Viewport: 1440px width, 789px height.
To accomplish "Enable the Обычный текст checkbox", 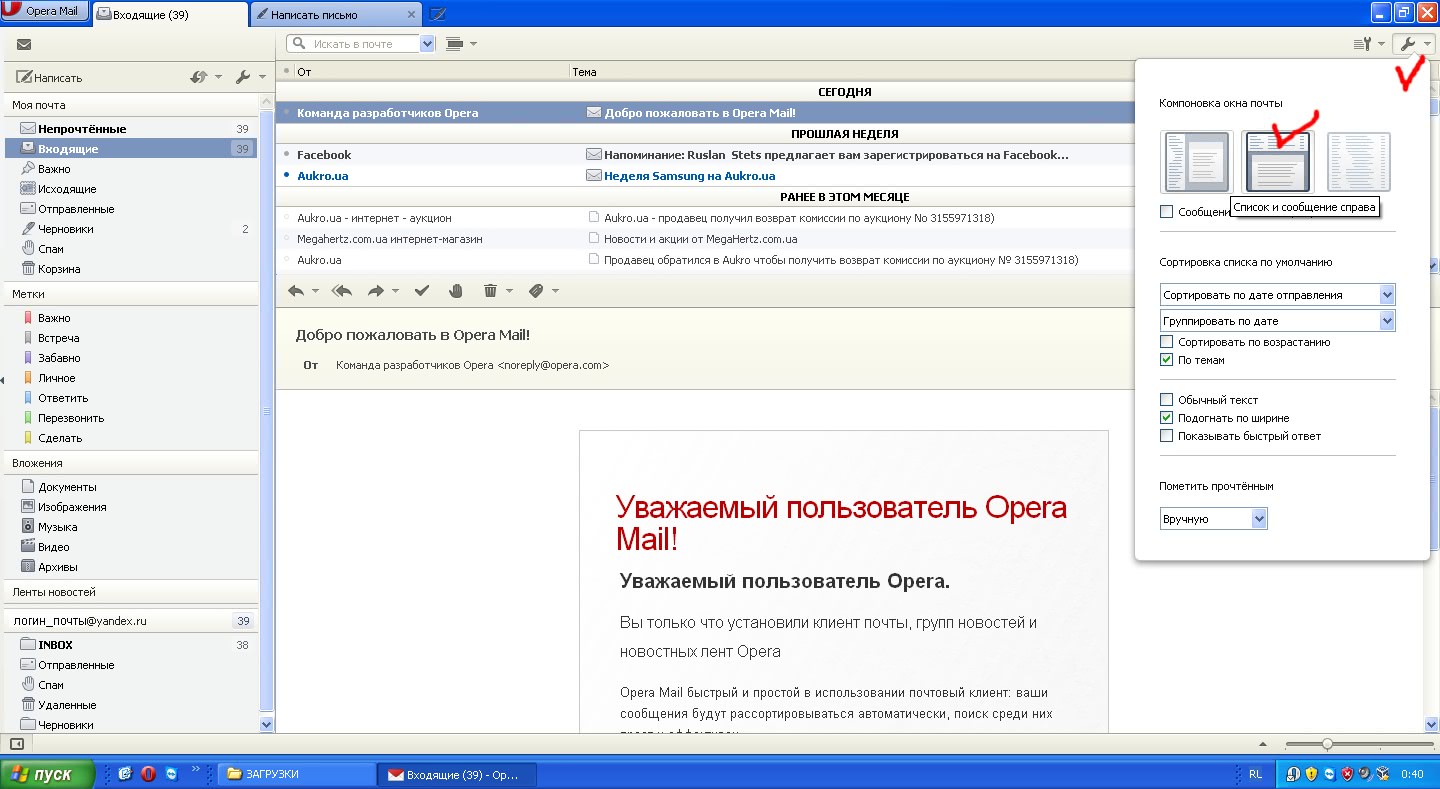I will (1167, 400).
